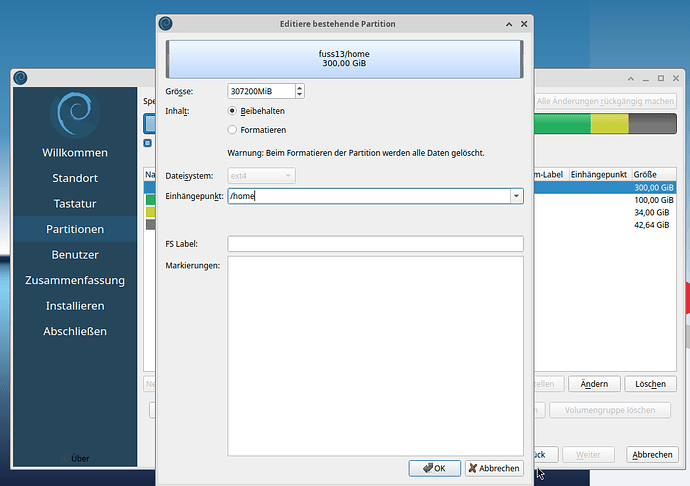
Task: Close the installer window
Action: [x=676, y=78]
